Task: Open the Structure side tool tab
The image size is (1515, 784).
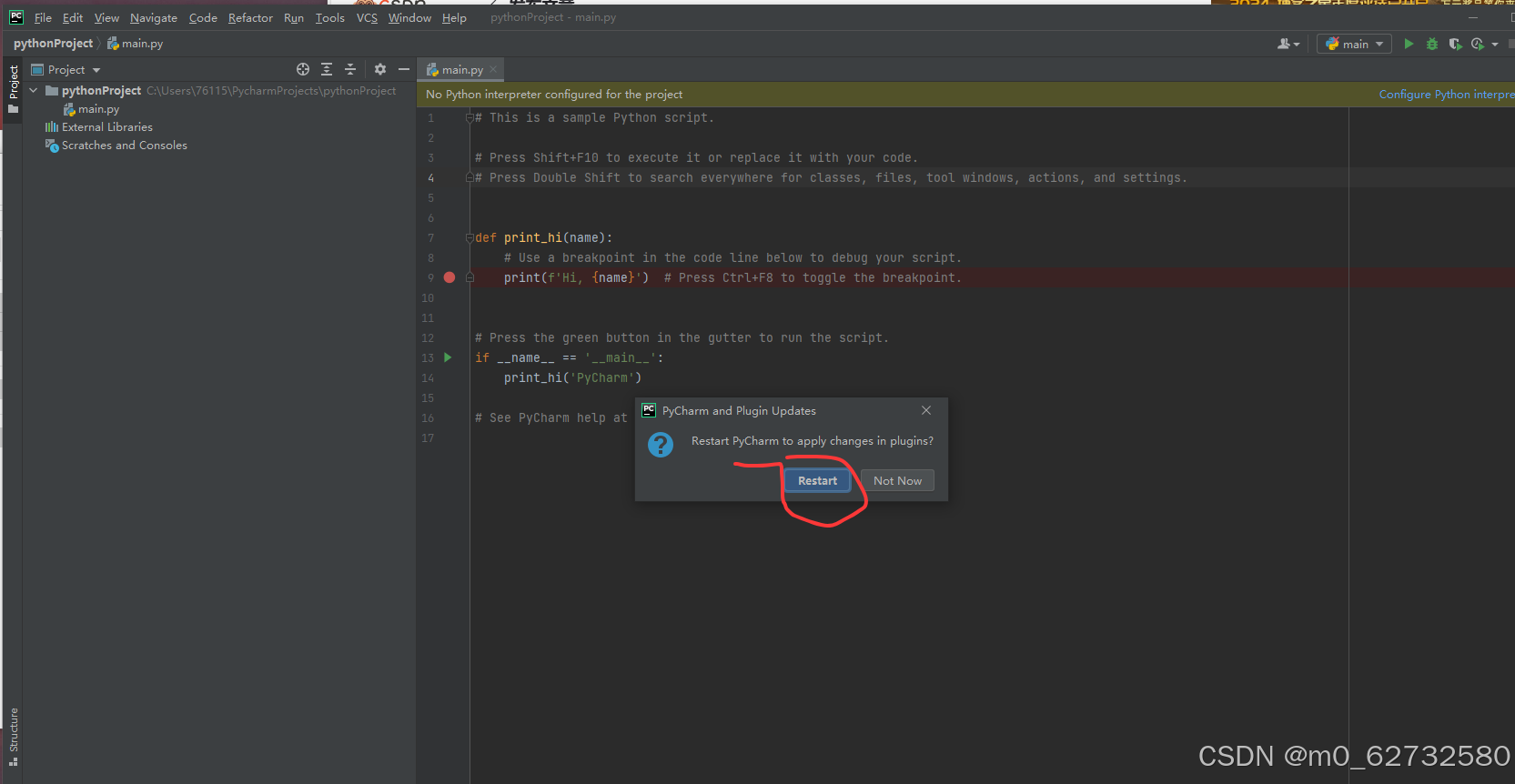Action: (x=13, y=737)
